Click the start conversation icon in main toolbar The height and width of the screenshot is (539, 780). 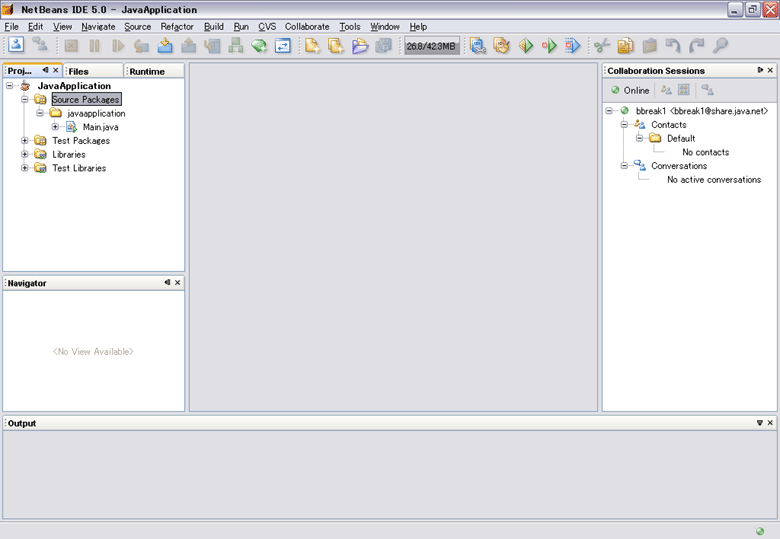[x=40, y=45]
